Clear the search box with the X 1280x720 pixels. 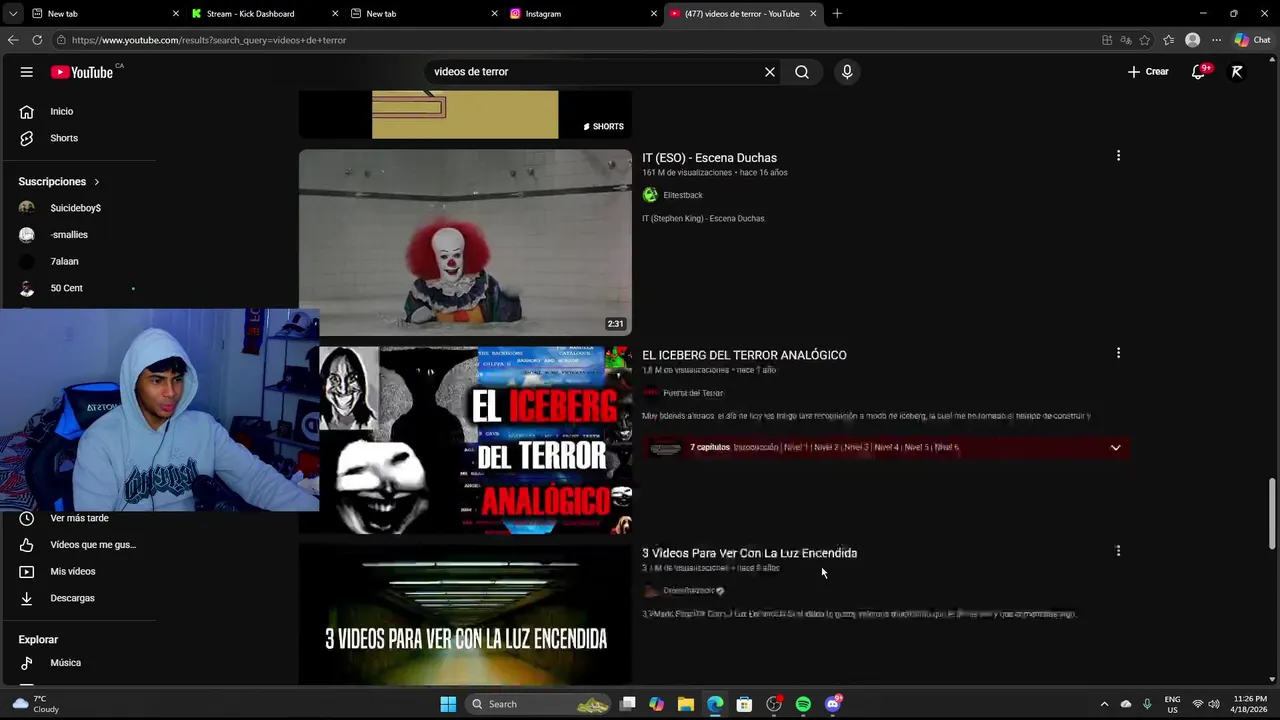770,72
